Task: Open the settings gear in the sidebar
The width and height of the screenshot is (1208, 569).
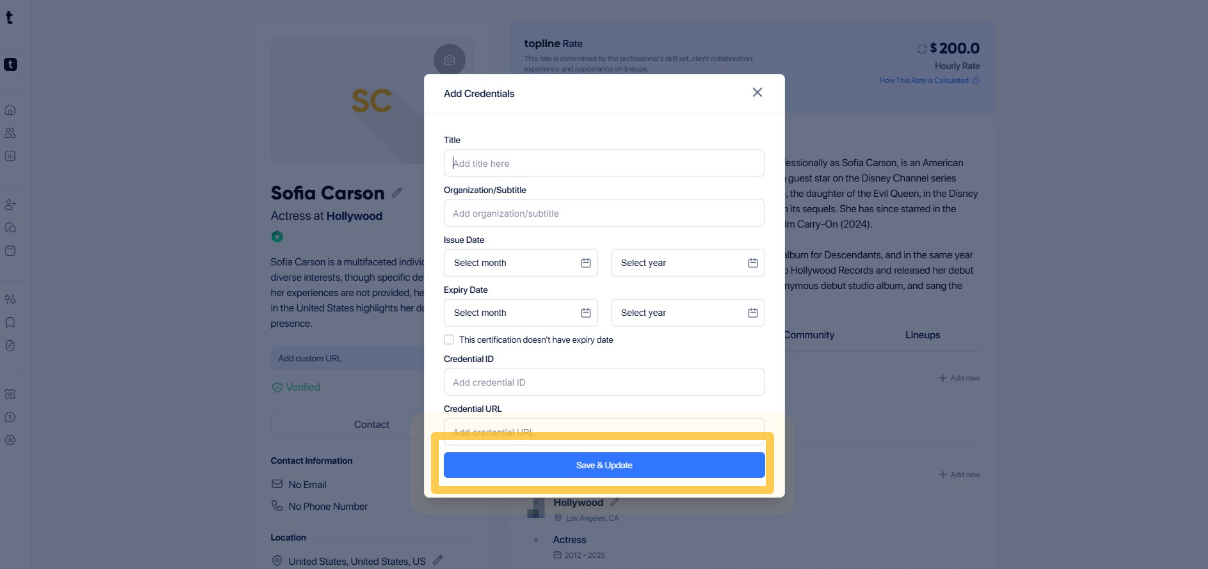Action: (10, 440)
